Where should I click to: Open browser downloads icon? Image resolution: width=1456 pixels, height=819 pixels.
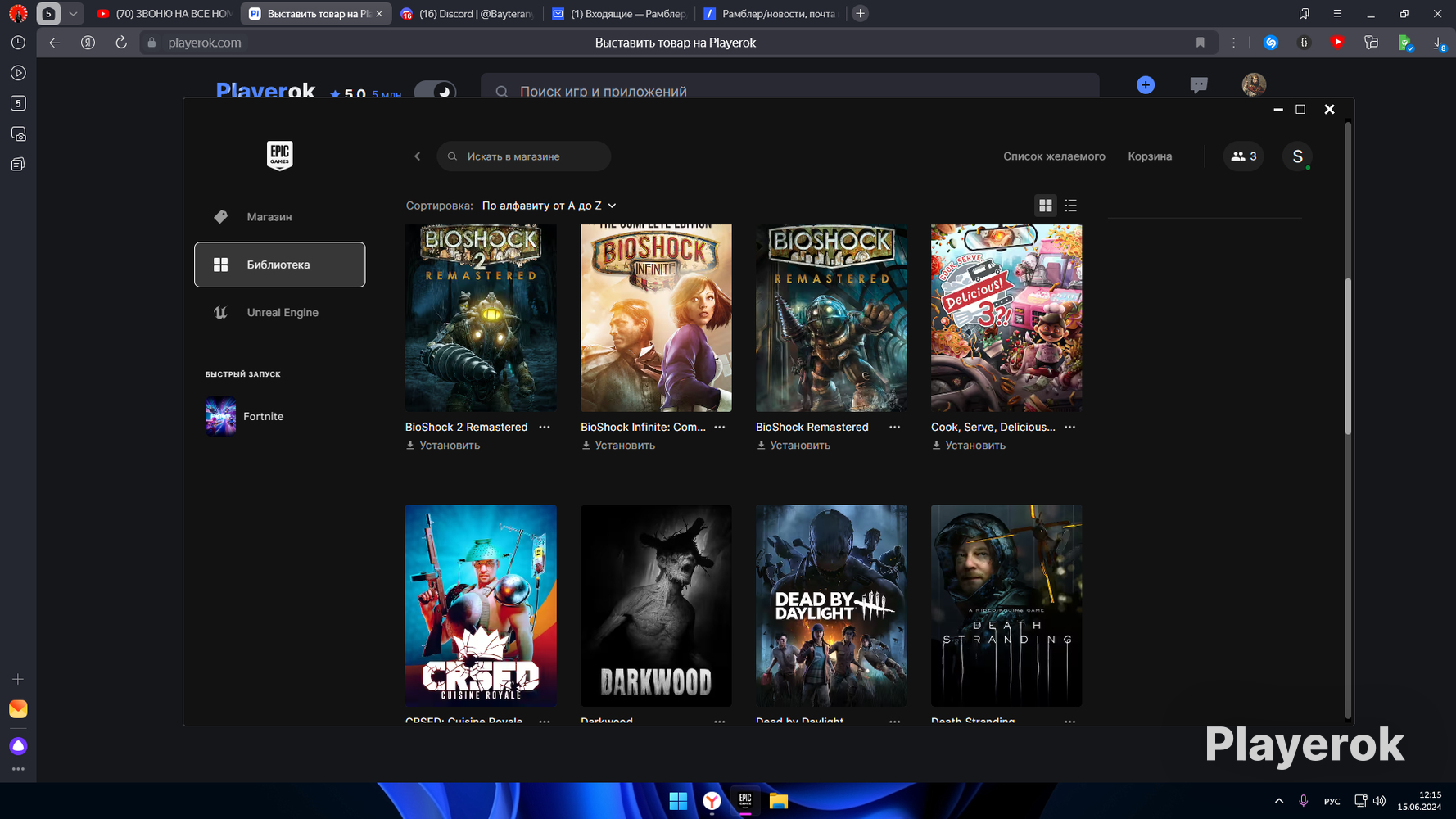click(1439, 43)
